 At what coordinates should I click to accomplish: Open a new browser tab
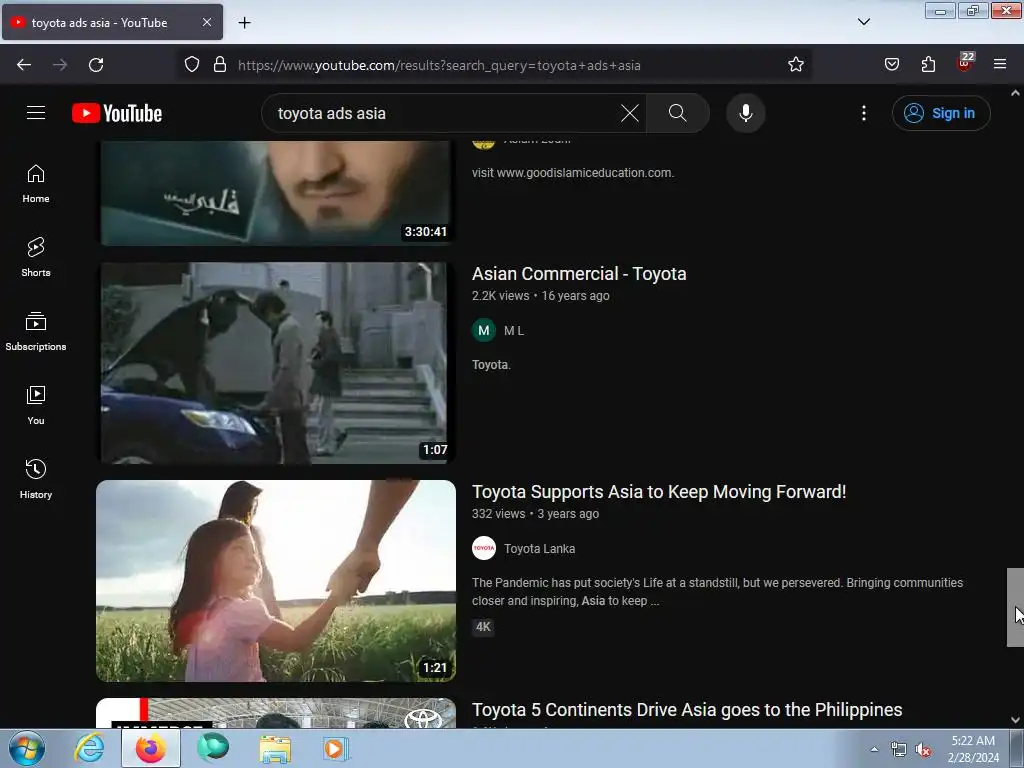[244, 23]
